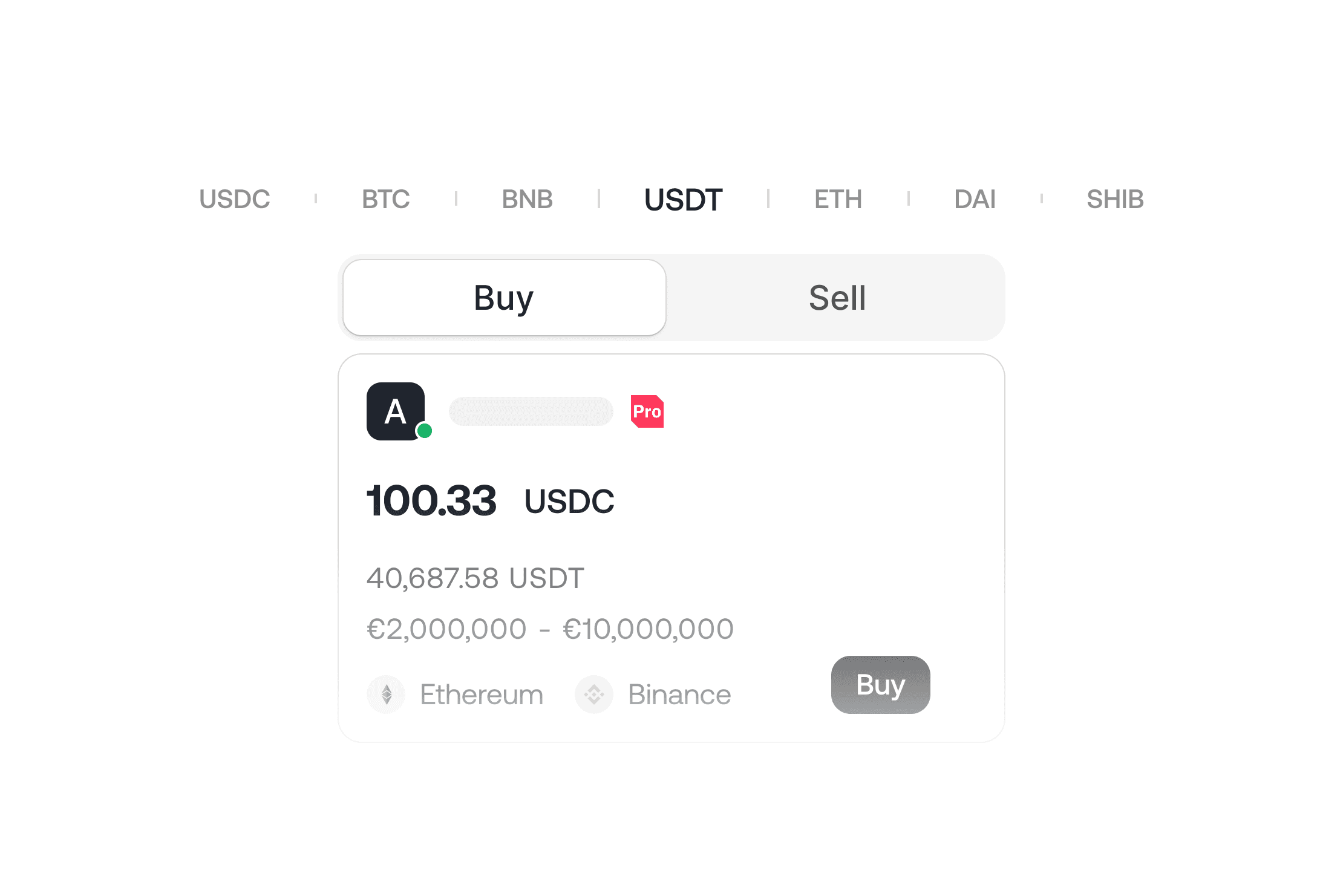This screenshot has height=896, width=1343.
Task: Click the gray Buy button in offer card
Action: click(x=881, y=685)
